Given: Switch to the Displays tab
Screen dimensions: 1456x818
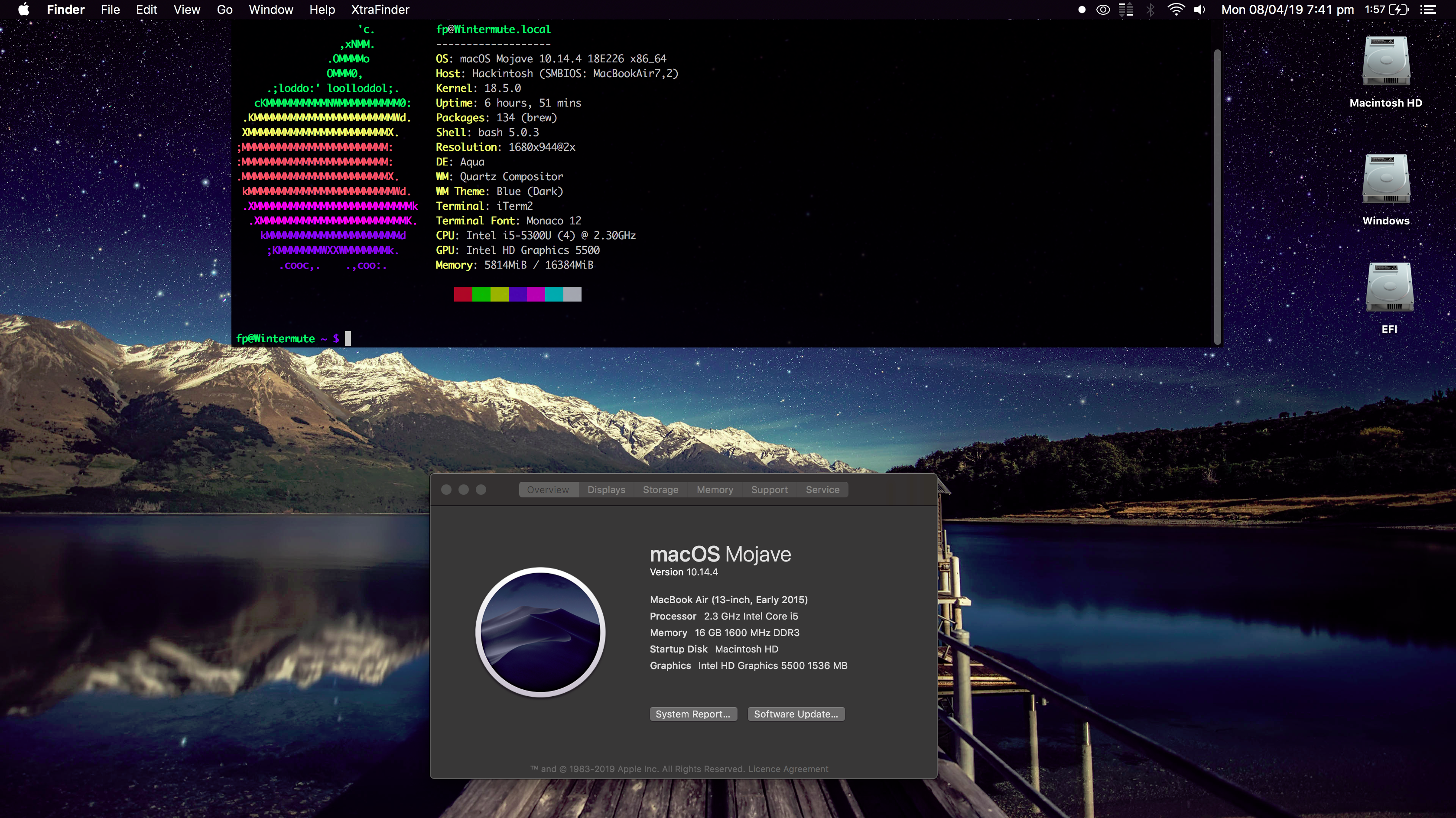Looking at the screenshot, I should click(x=606, y=490).
